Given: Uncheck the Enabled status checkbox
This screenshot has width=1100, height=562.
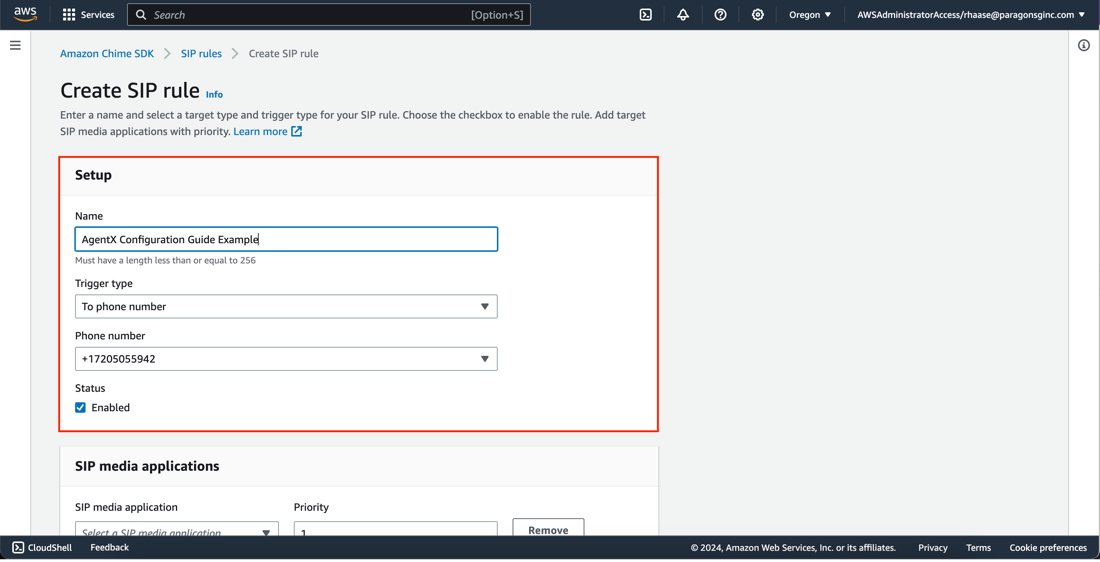Looking at the screenshot, I should [x=81, y=408].
